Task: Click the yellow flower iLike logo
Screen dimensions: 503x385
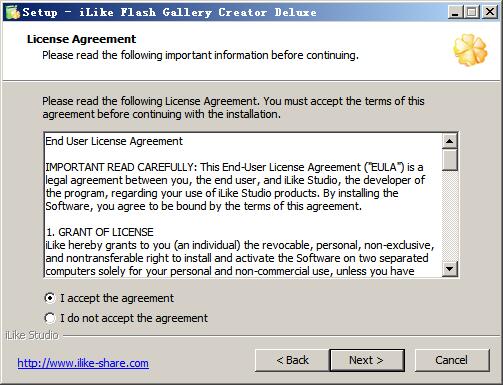Action: (x=470, y=50)
